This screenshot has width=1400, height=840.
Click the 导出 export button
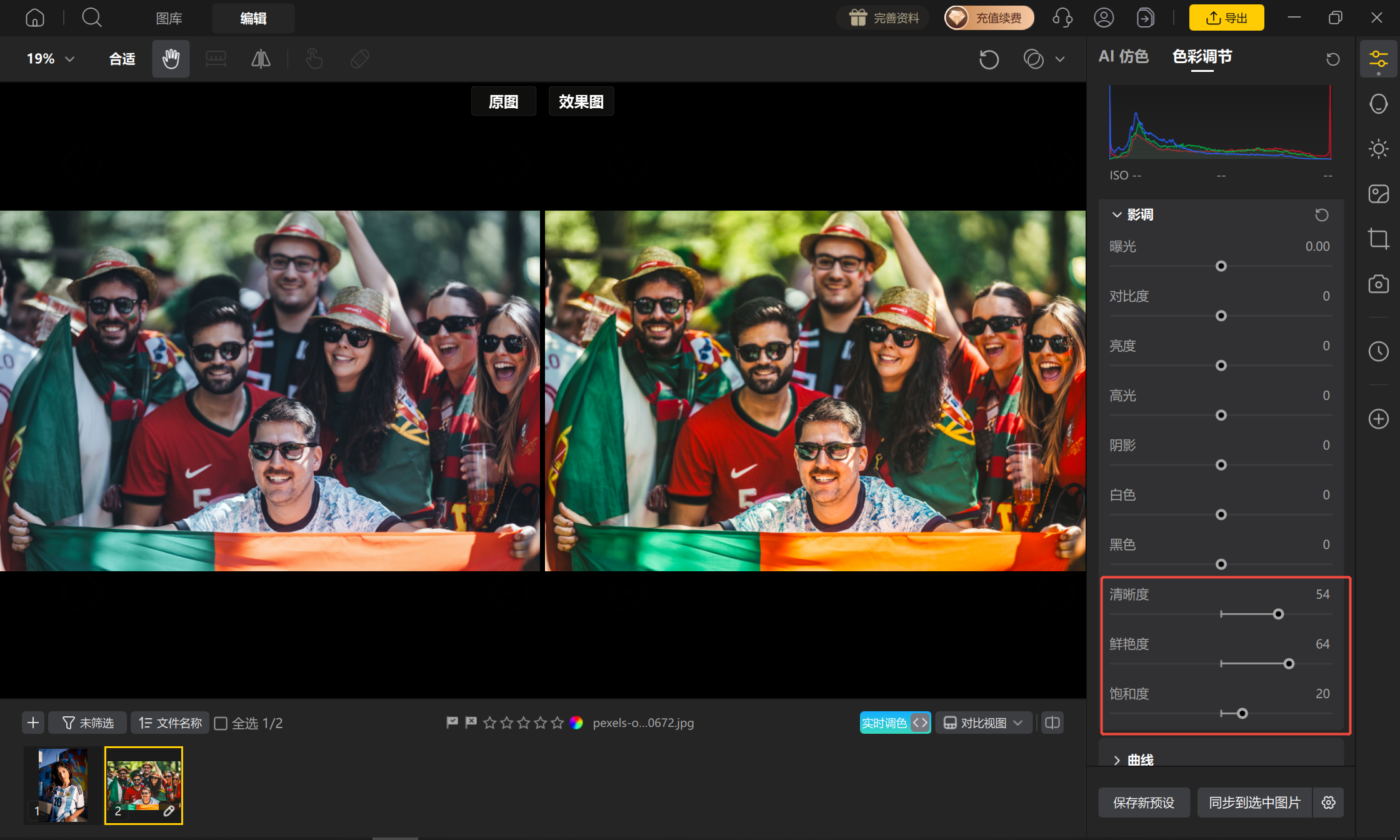[1226, 17]
